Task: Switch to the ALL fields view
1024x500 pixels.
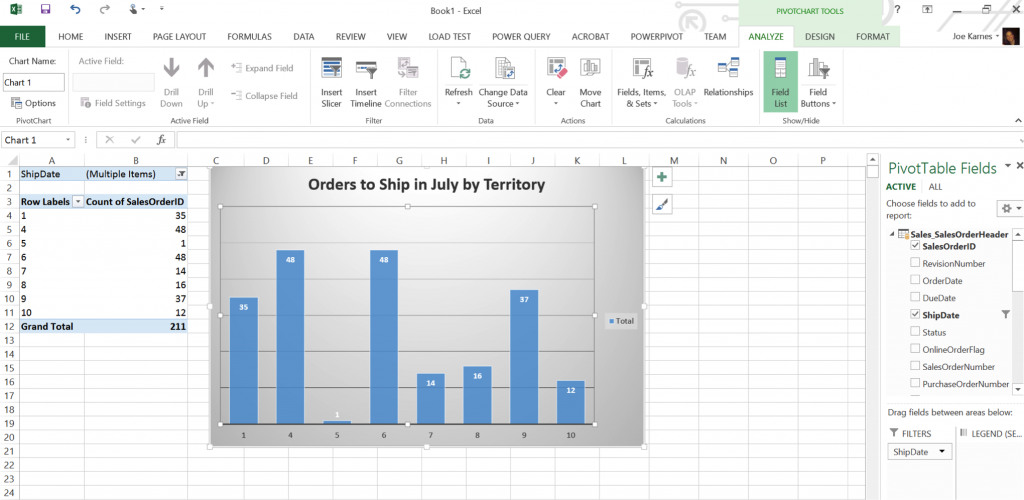Action: 935,187
